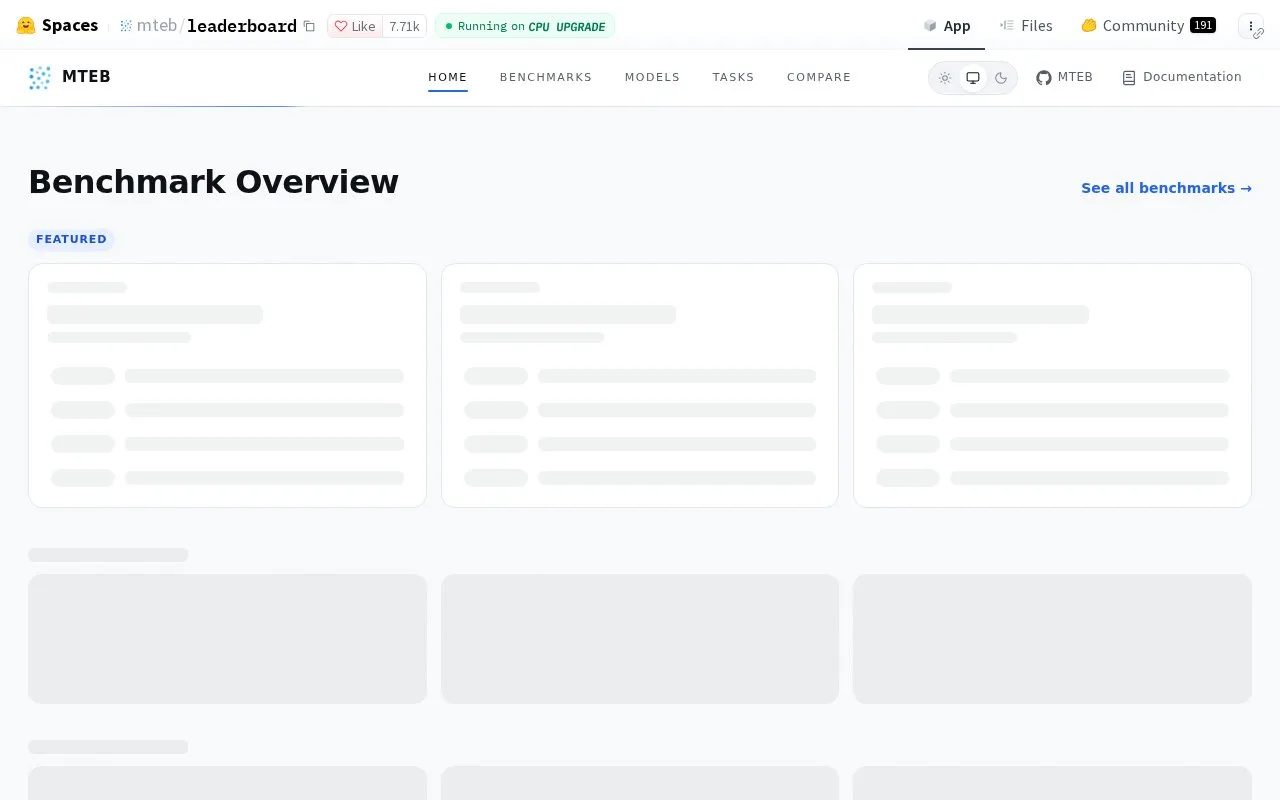Open the BENCHMARKS nav item
The image size is (1280, 800).
[546, 77]
